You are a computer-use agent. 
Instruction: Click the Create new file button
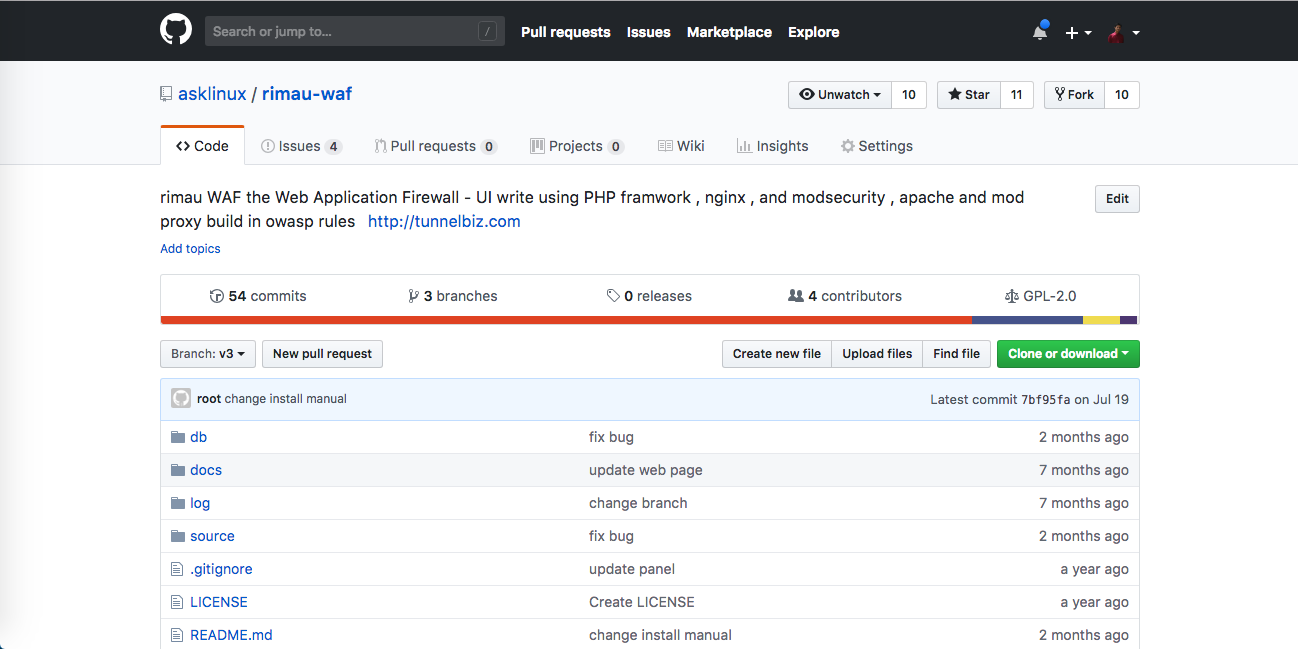(x=777, y=354)
